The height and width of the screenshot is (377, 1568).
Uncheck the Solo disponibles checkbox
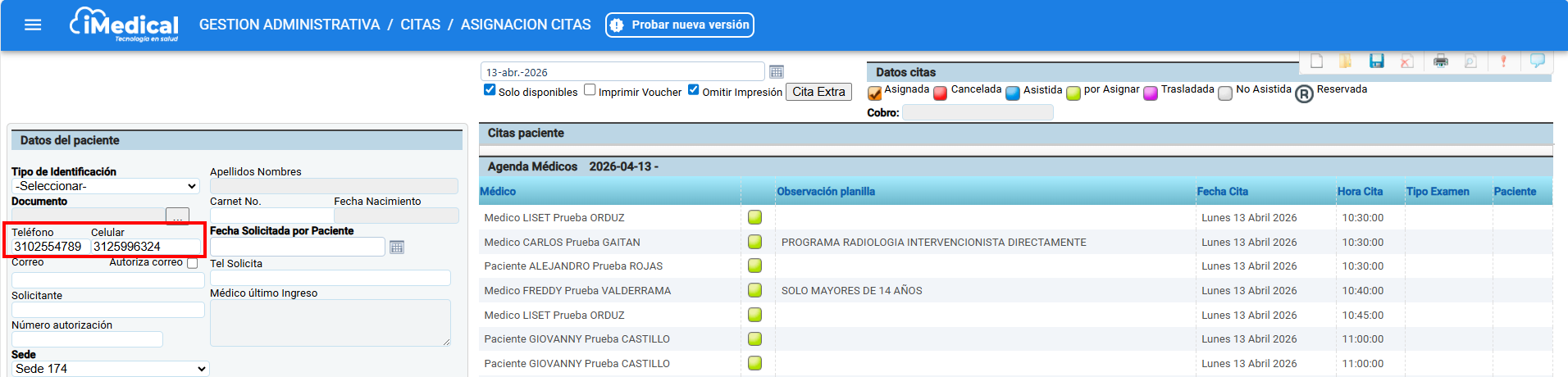pyautogui.click(x=490, y=90)
